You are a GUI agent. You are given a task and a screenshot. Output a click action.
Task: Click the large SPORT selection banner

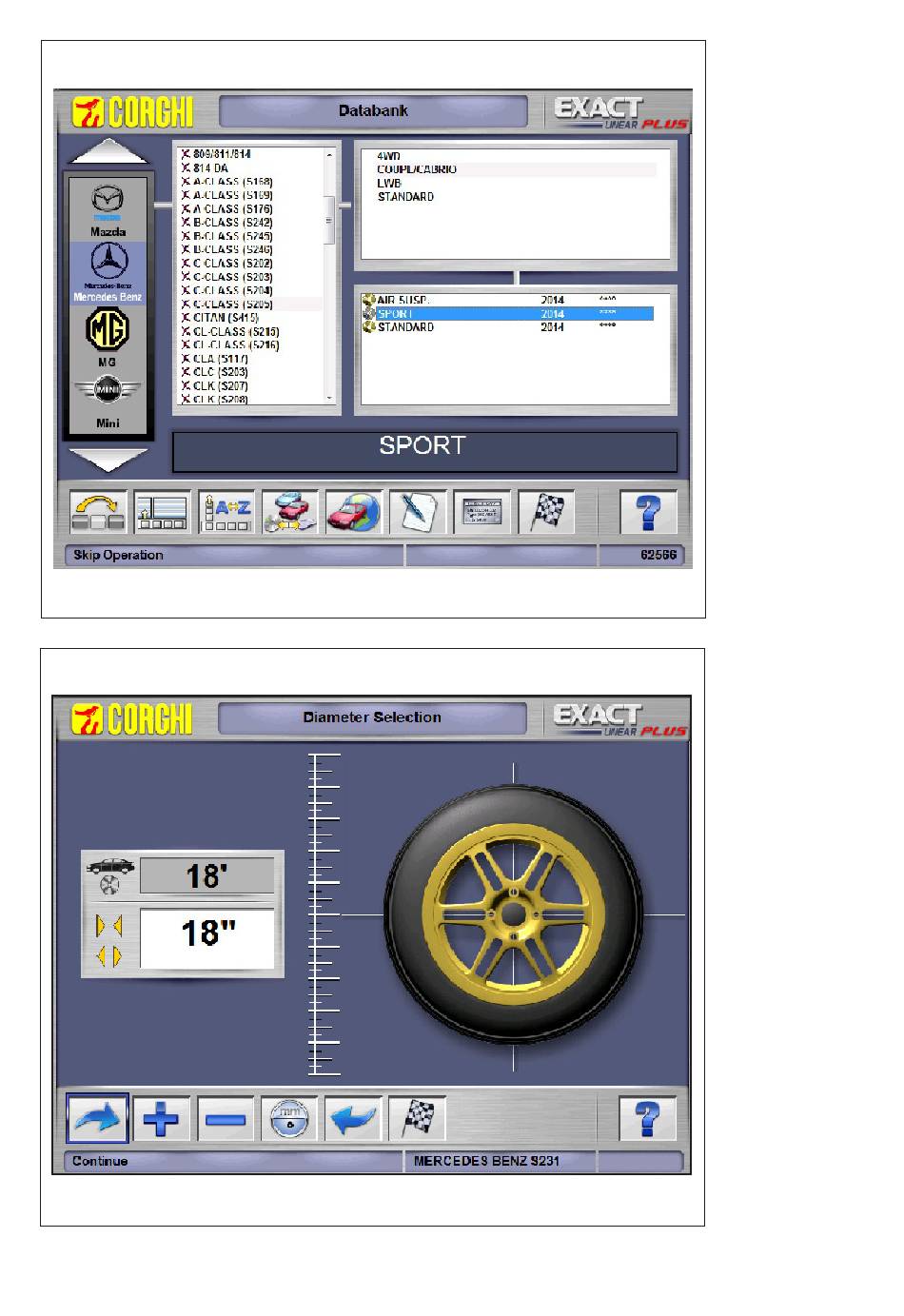[424, 451]
